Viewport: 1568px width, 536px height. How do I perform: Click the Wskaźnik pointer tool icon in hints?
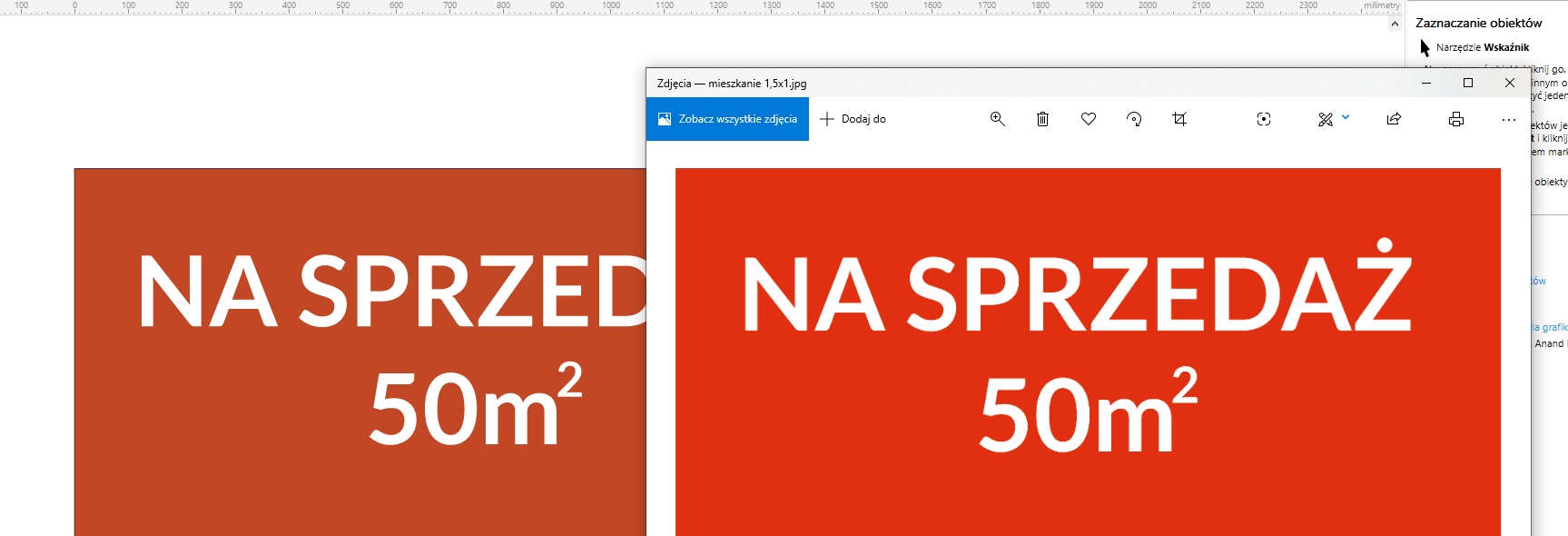point(1425,48)
